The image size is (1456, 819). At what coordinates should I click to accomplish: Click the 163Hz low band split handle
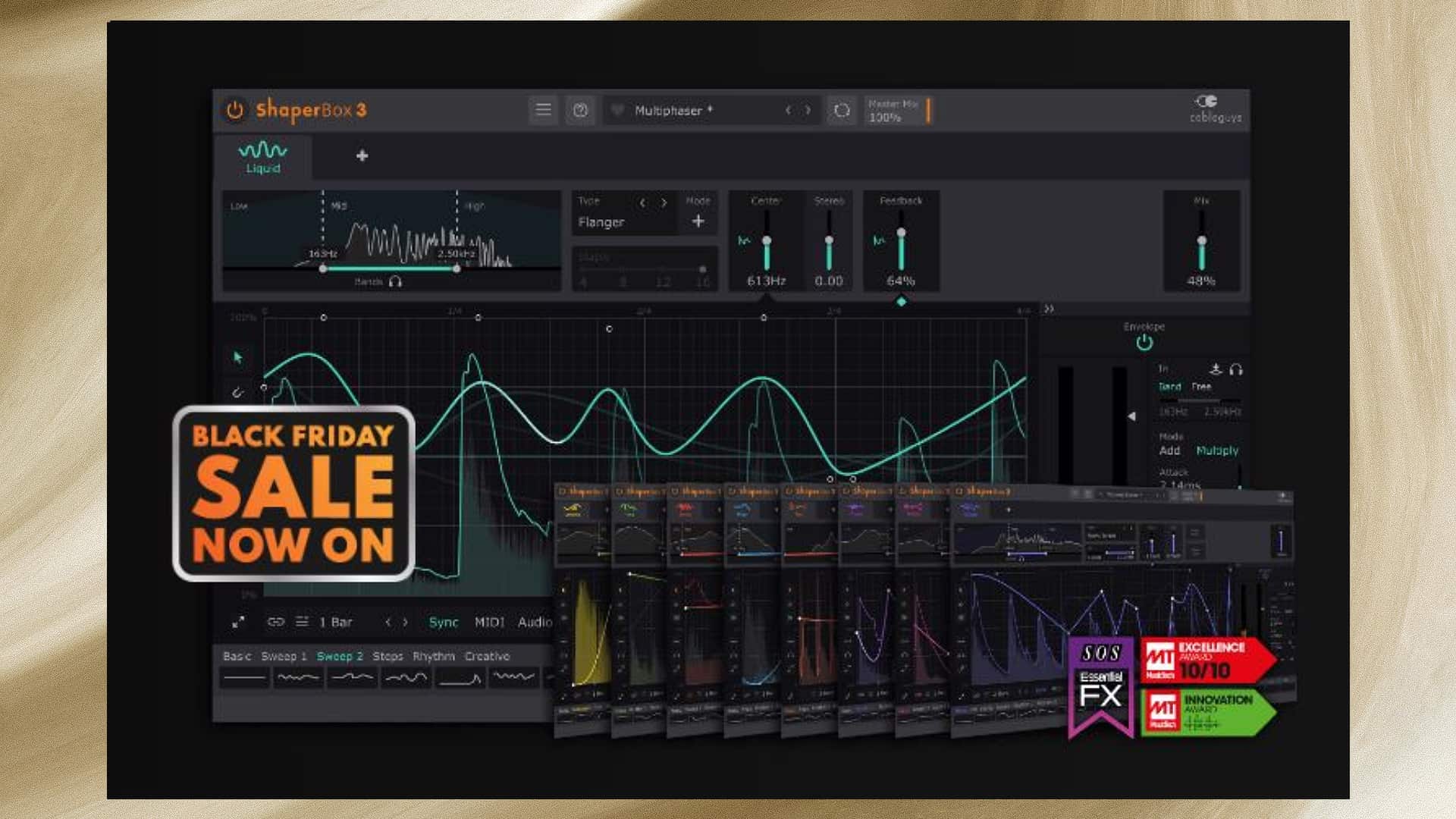(323, 268)
